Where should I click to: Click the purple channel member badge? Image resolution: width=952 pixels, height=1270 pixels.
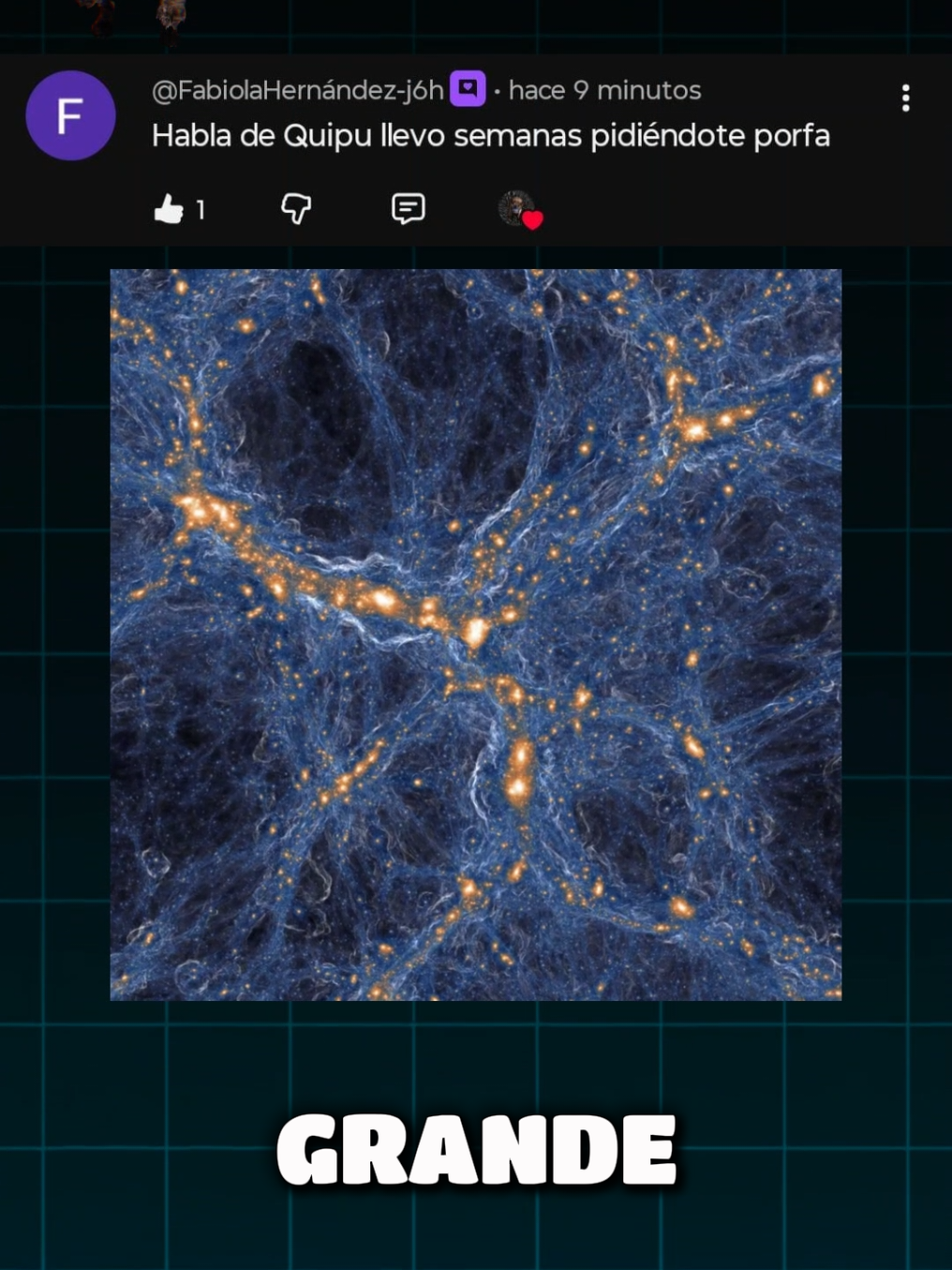(x=468, y=90)
